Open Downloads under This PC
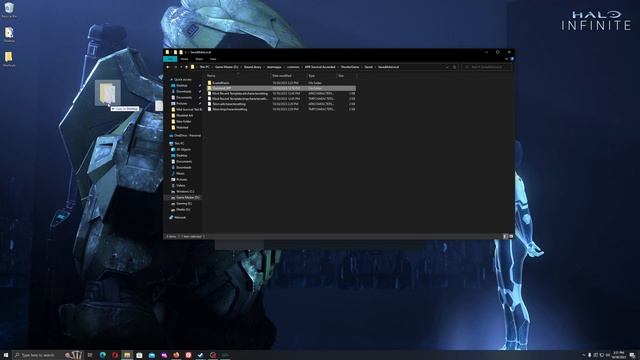The image size is (640, 360). pos(183,167)
